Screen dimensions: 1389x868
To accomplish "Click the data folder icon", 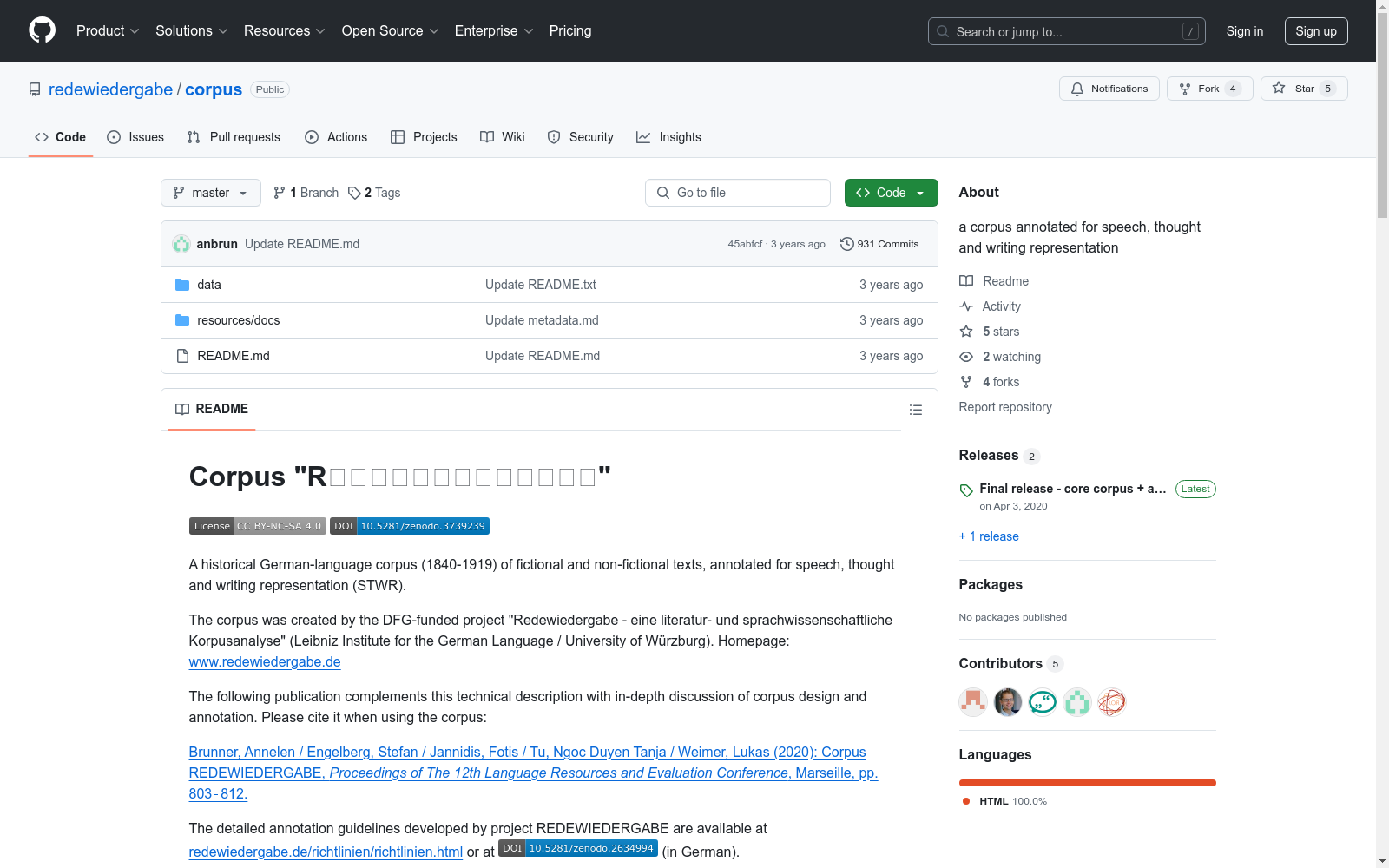I will coord(182,285).
